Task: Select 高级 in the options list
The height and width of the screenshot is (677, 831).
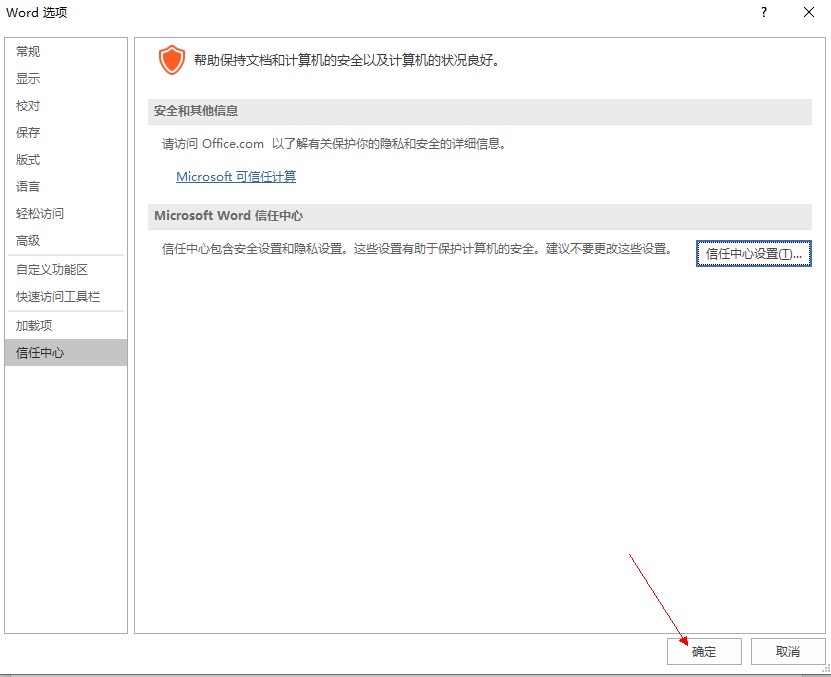Action: [66, 241]
